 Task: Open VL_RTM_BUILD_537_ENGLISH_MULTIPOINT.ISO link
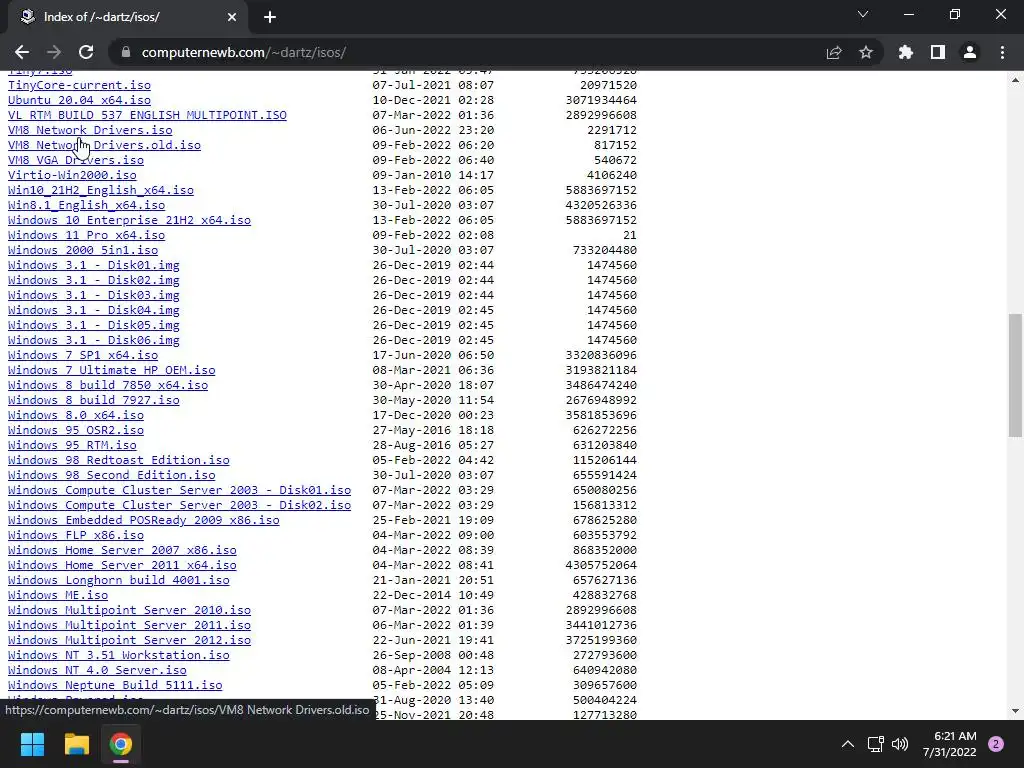pos(147,115)
